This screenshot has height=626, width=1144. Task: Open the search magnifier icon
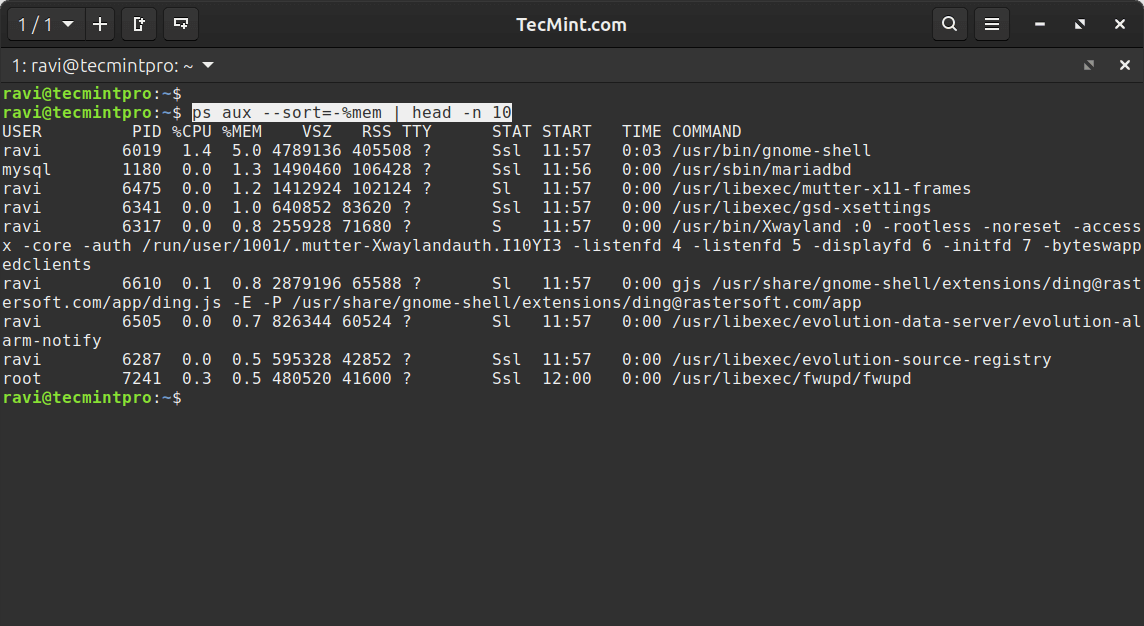tap(949, 23)
